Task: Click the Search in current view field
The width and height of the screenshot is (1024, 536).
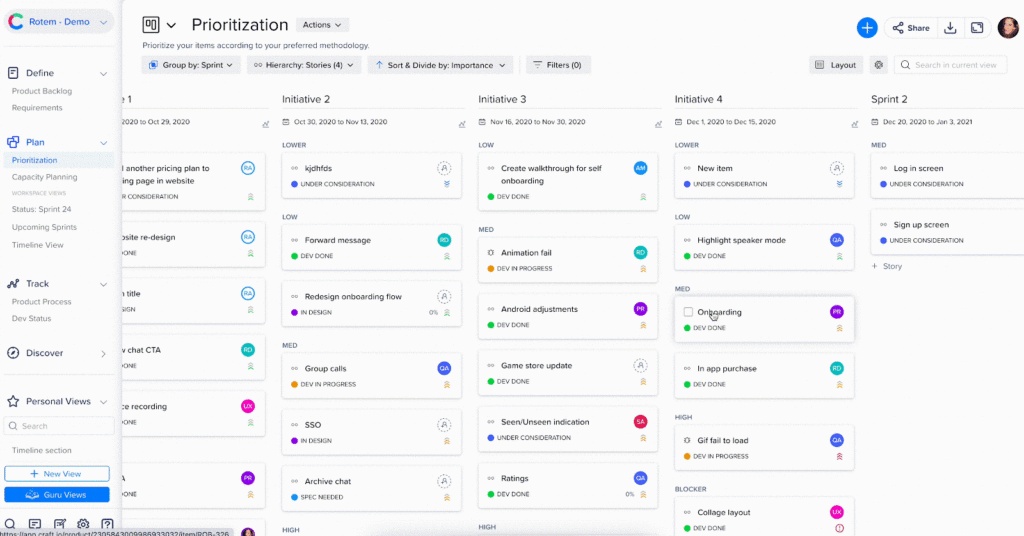Action: (x=955, y=65)
